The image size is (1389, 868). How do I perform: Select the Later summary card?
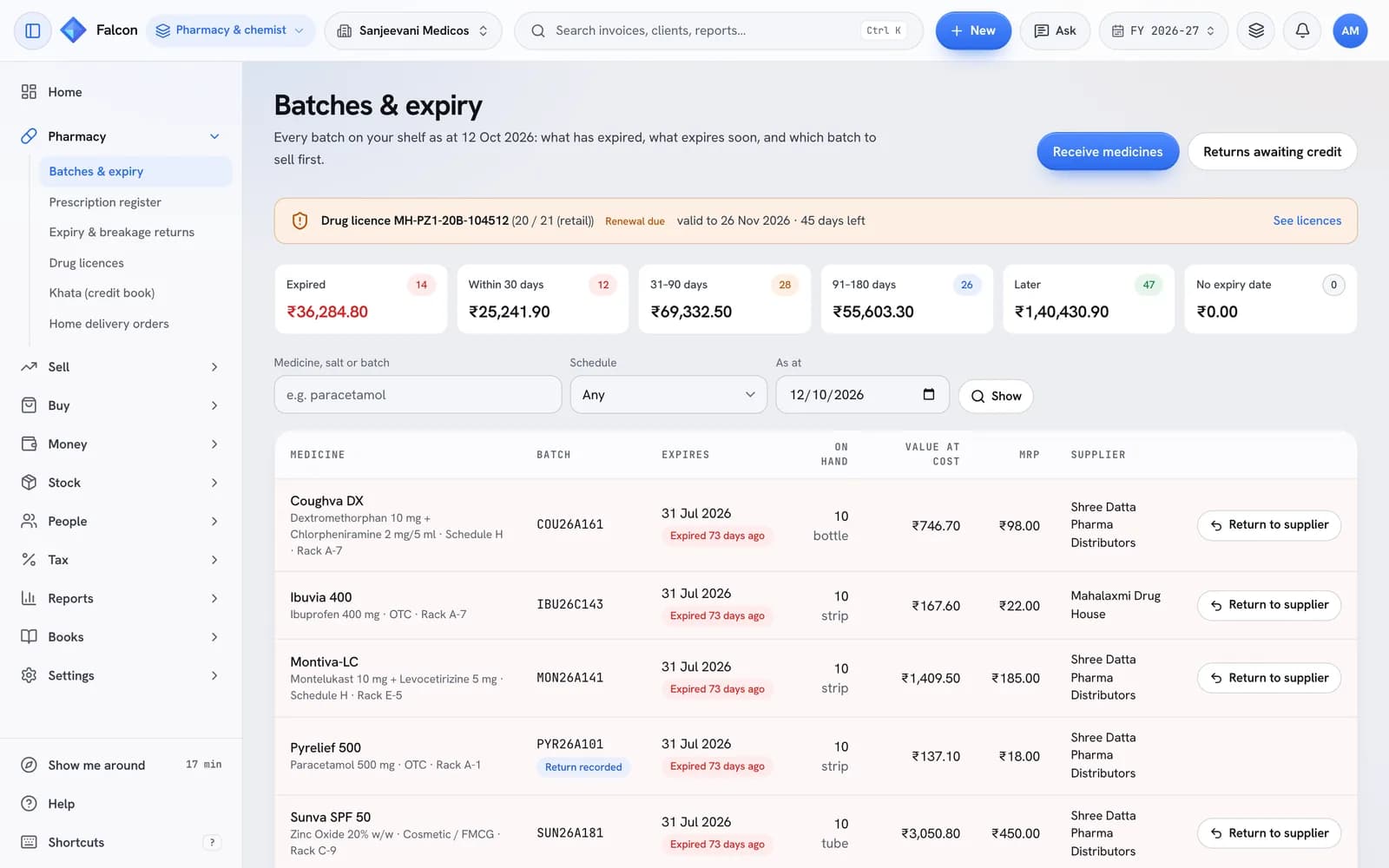click(x=1089, y=299)
